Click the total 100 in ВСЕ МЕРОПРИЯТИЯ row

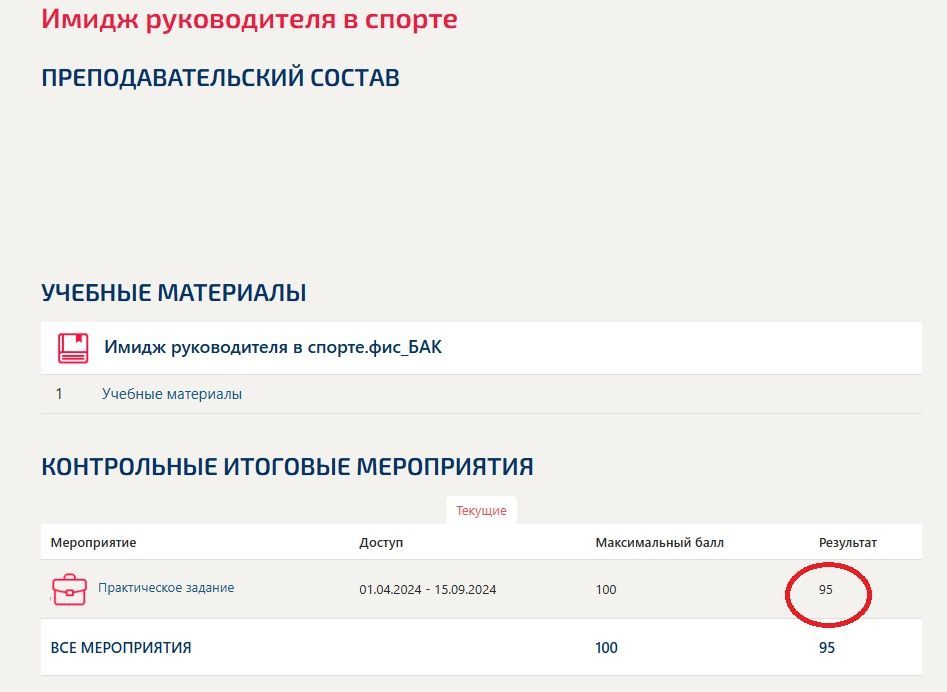click(x=606, y=648)
